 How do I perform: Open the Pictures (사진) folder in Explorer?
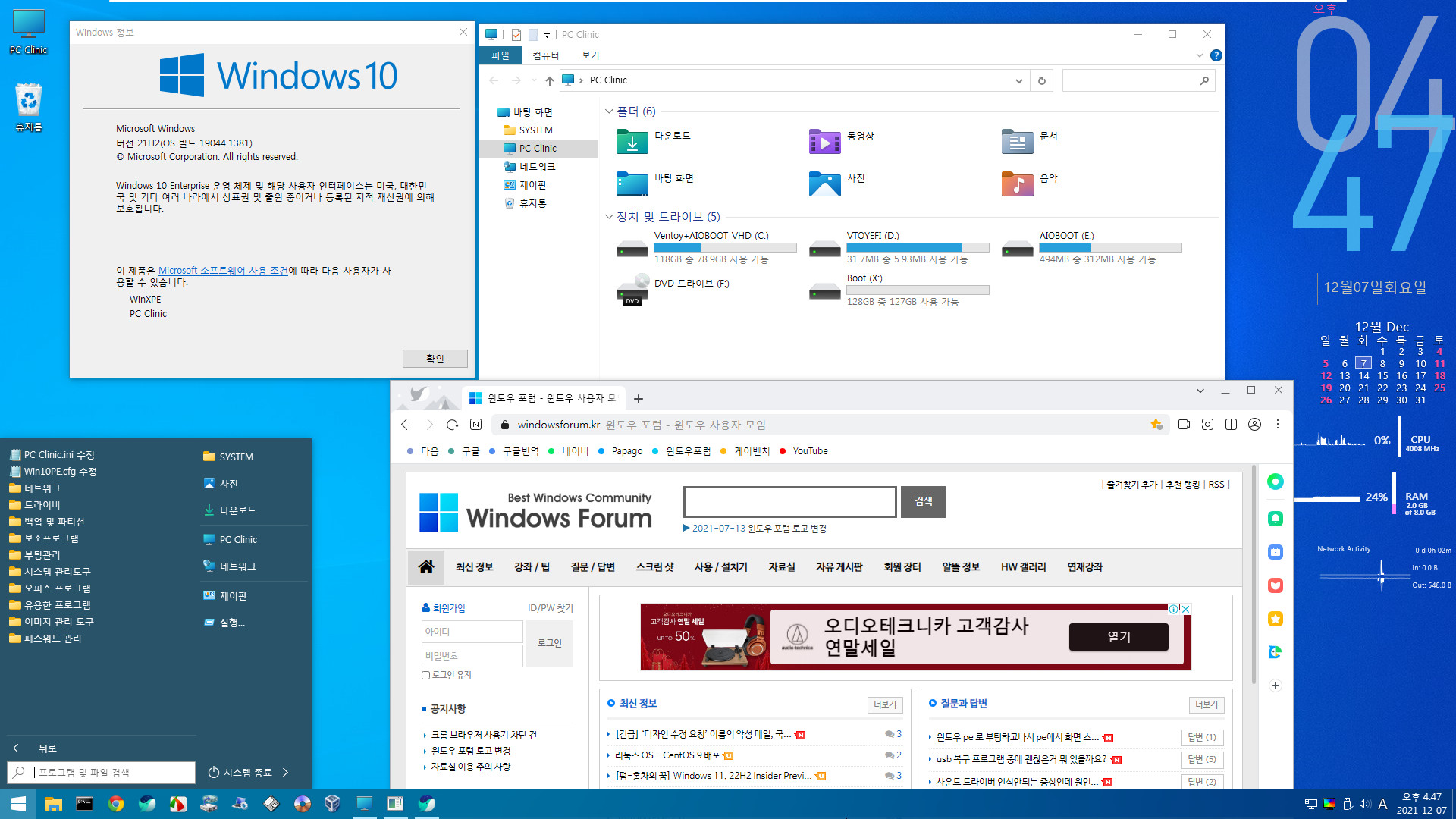click(824, 184)
